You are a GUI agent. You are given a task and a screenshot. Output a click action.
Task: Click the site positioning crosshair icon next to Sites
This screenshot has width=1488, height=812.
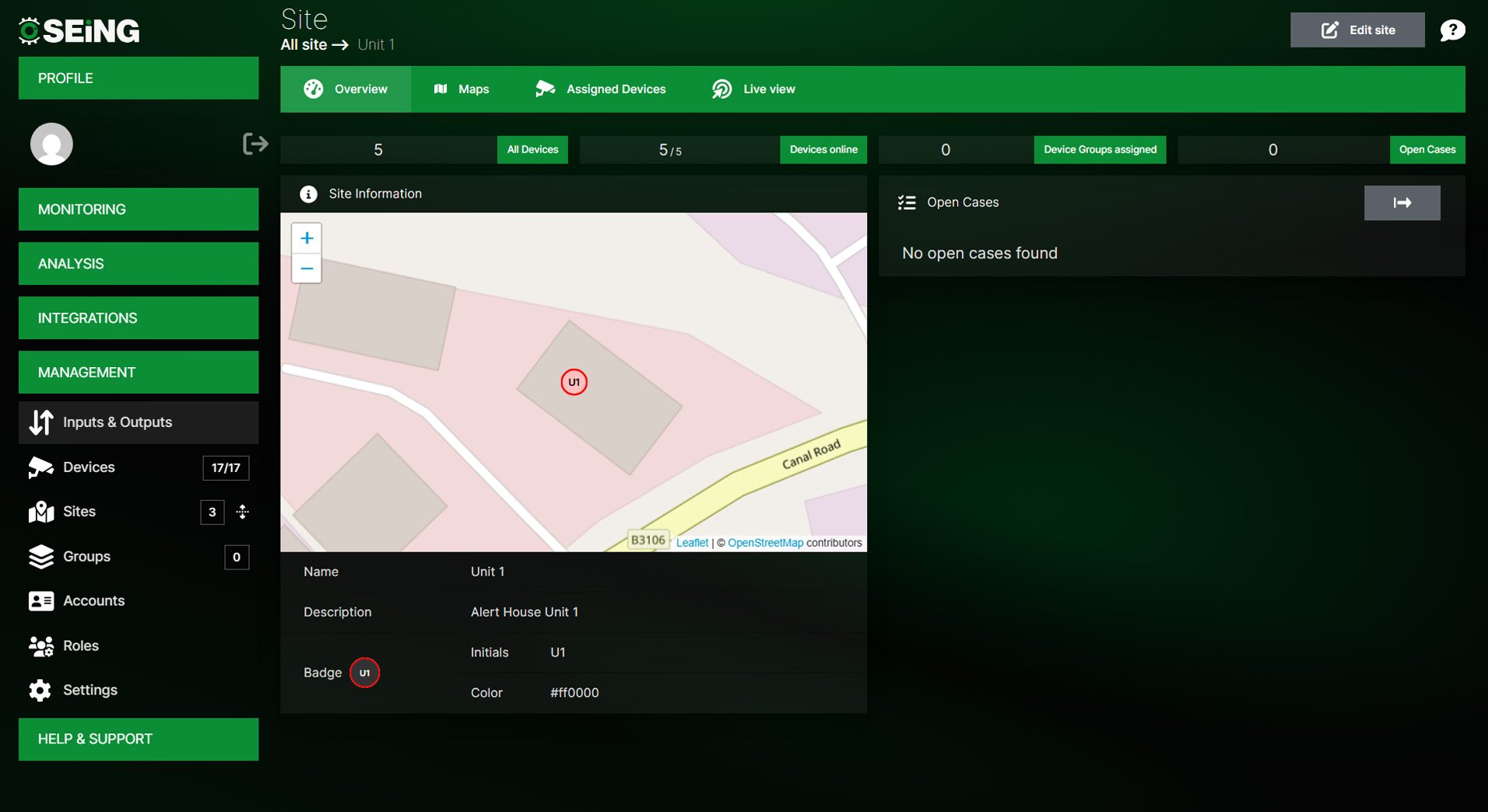[x=242, y=512]
